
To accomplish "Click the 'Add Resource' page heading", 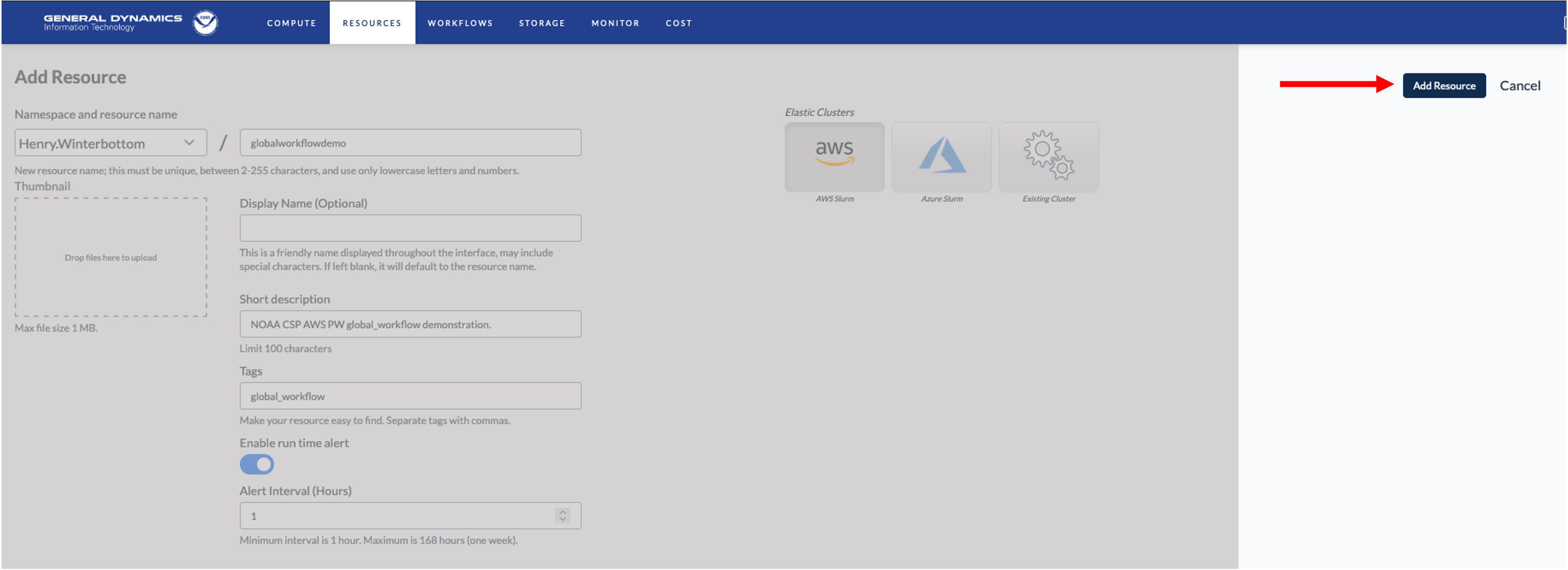I will (71, 77).
